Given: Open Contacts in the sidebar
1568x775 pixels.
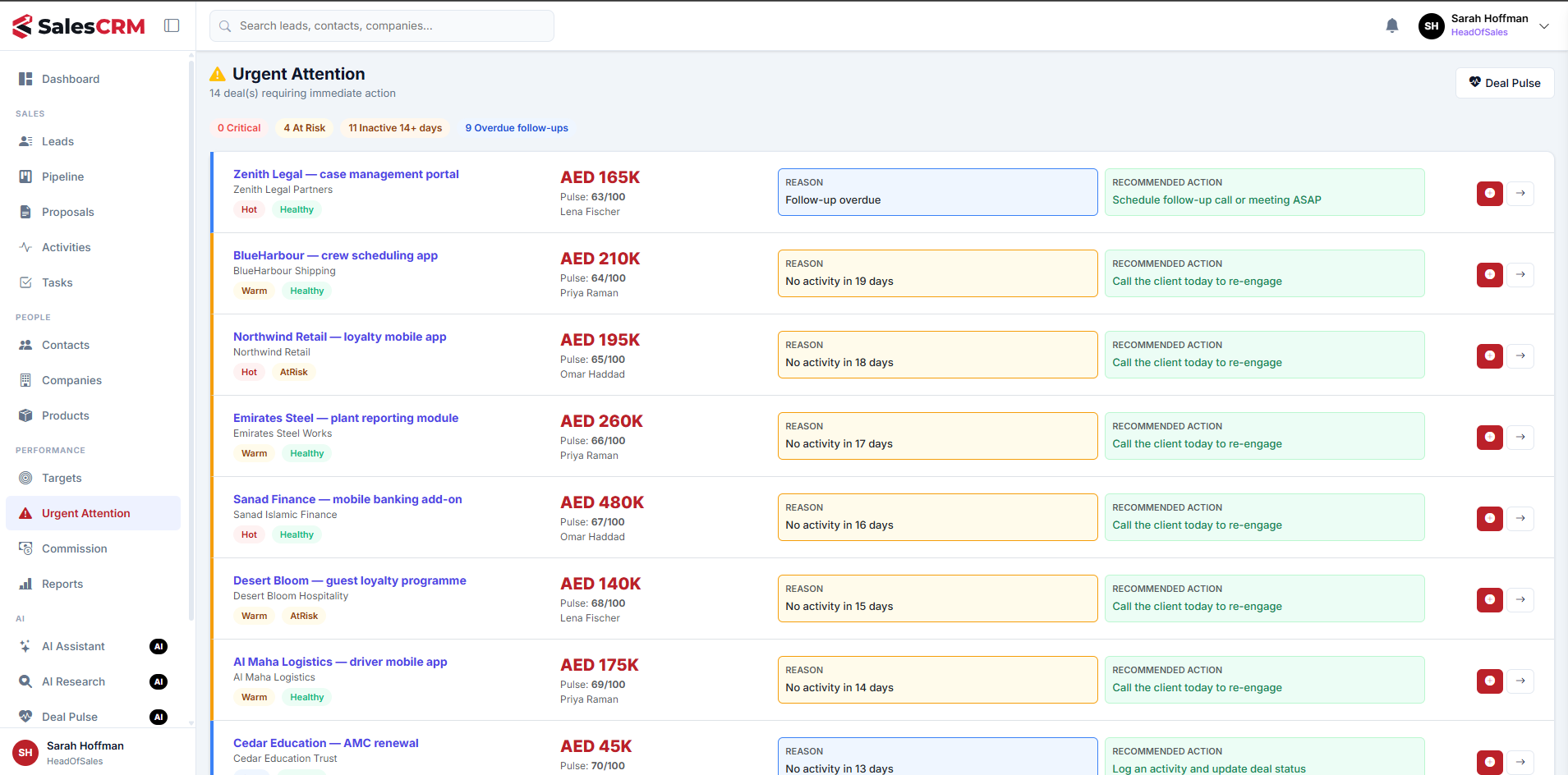Looking at the screenshot, I should coord(93,345).
